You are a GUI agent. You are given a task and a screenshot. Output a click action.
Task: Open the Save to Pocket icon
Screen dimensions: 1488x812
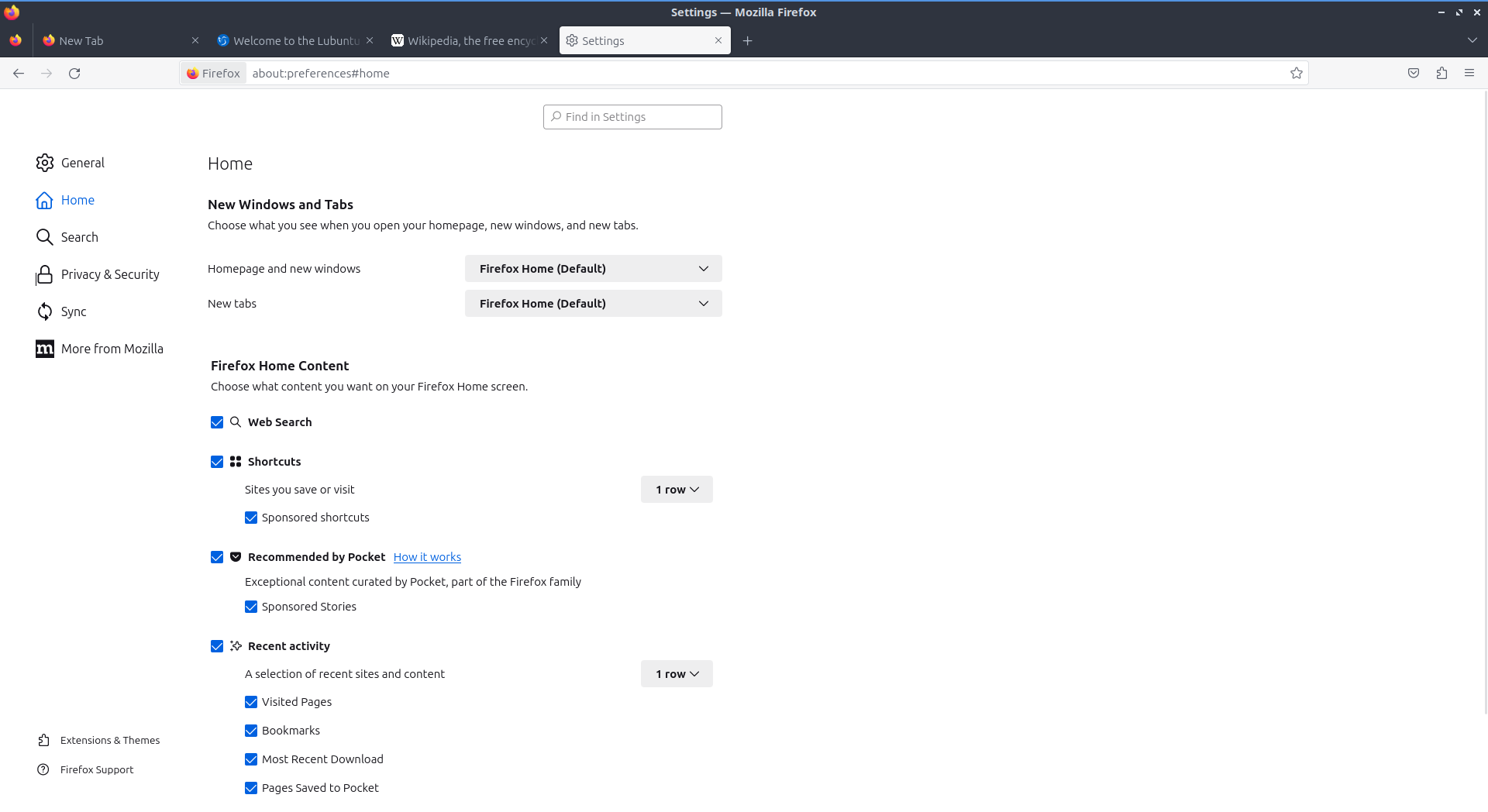click(x=1414, y=73)
